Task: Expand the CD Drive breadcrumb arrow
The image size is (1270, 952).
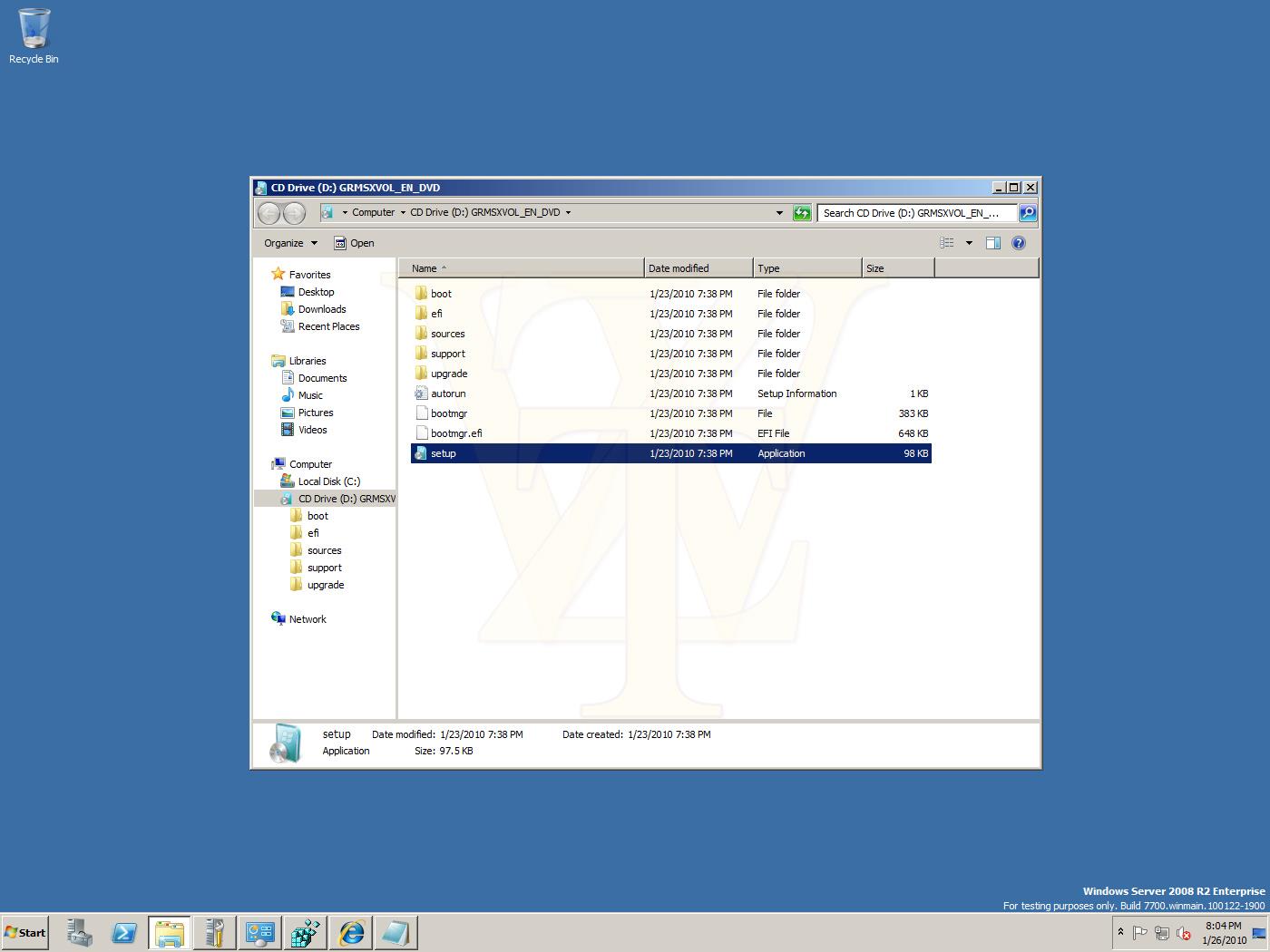Action: [x=569, y=213]
